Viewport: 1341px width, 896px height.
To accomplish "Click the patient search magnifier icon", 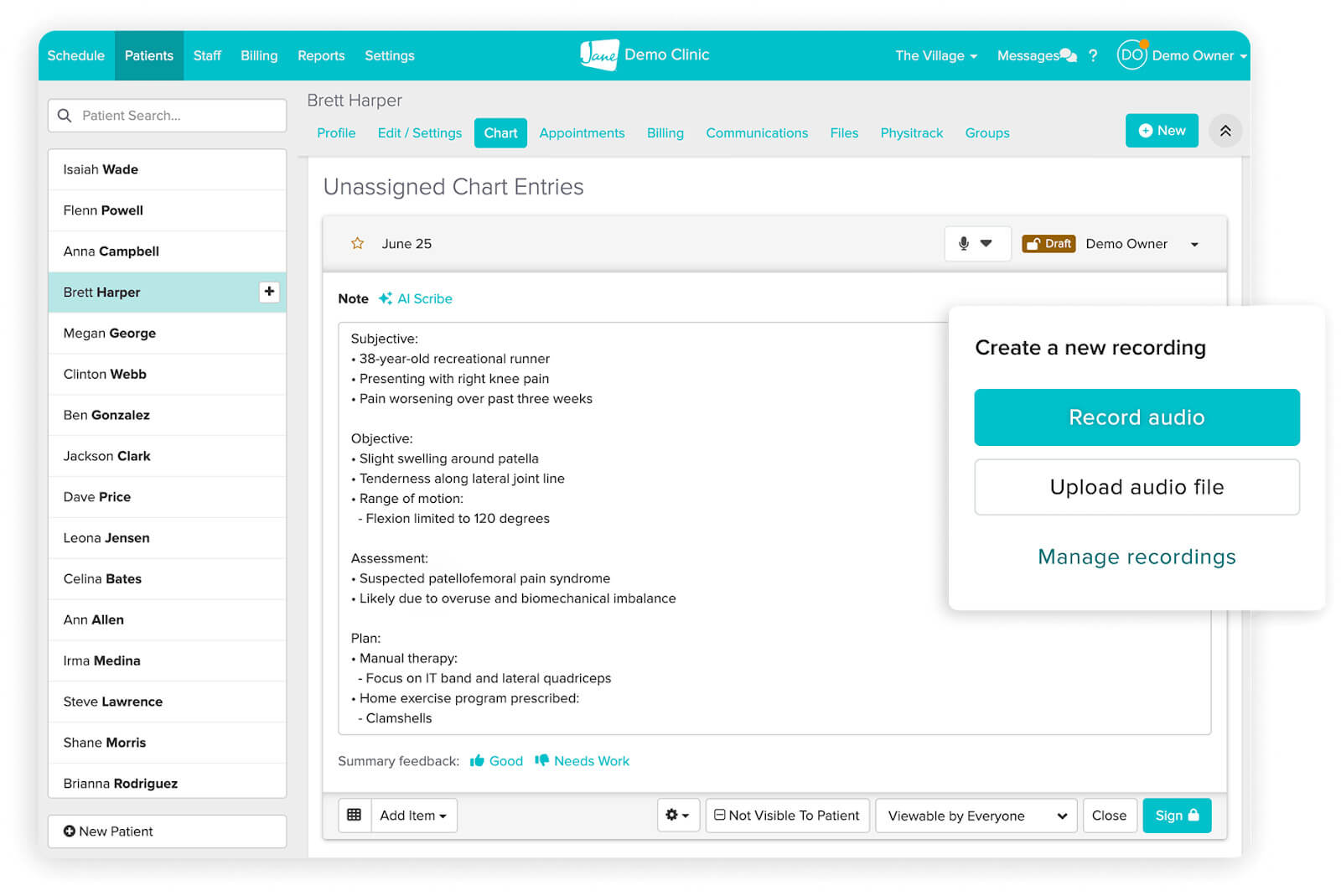I will 65,116.
